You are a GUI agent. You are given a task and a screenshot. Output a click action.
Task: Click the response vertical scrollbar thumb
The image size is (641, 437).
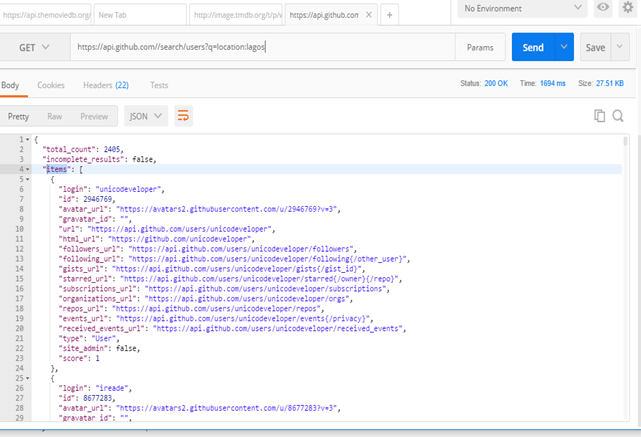pos(625,141)
